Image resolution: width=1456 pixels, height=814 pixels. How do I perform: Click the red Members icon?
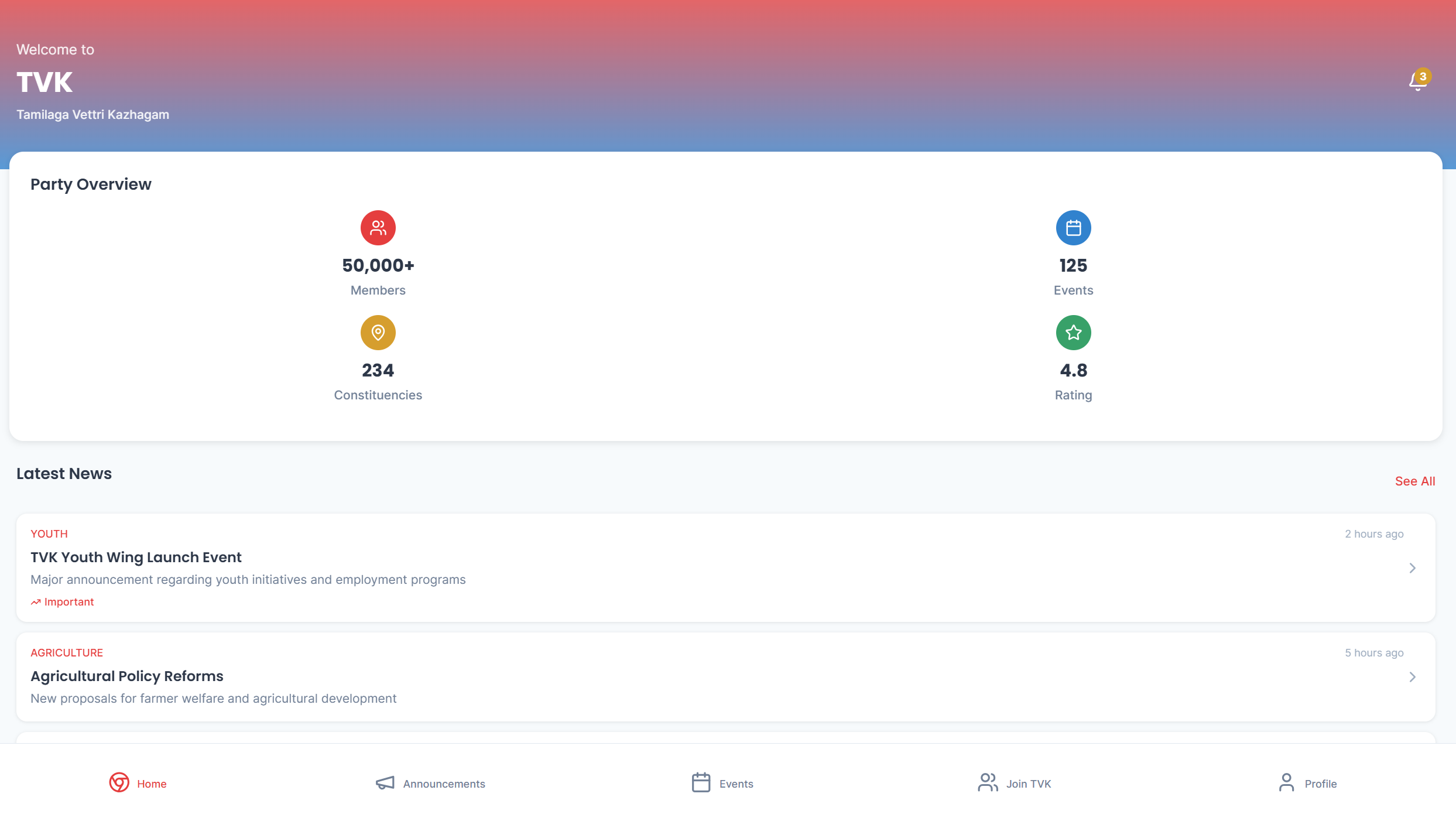tap(378, 228)
